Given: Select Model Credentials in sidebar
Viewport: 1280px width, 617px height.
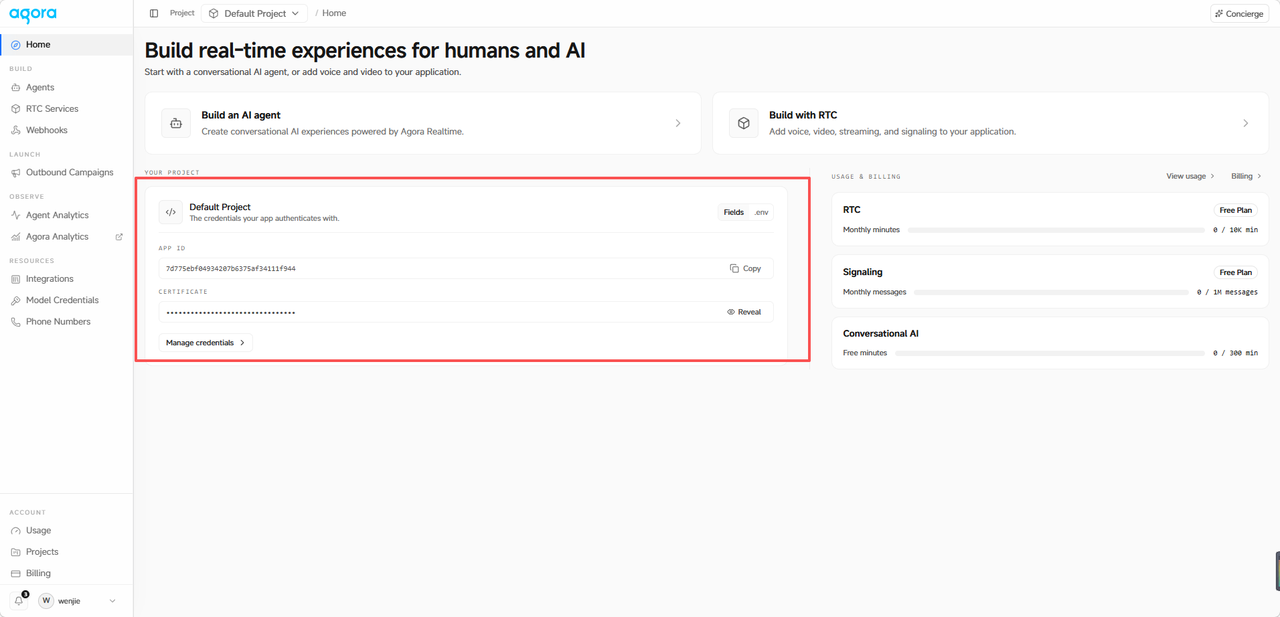Looking at the screenshot, I should tap(66, 301).
